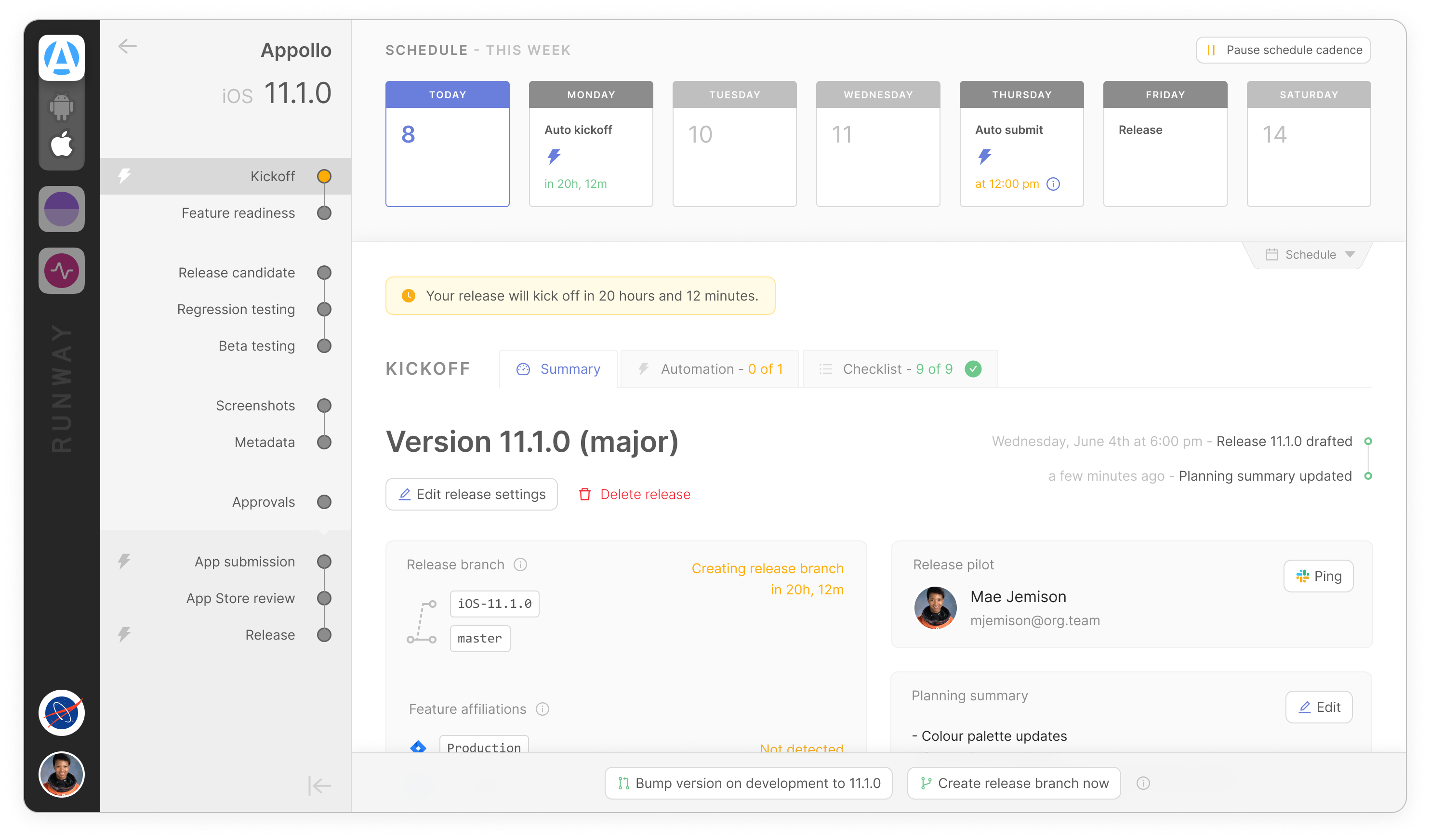This screenshot has height=840, width=1430.
Task: Click Edit release settings button
Action: (x=471, y=494)
